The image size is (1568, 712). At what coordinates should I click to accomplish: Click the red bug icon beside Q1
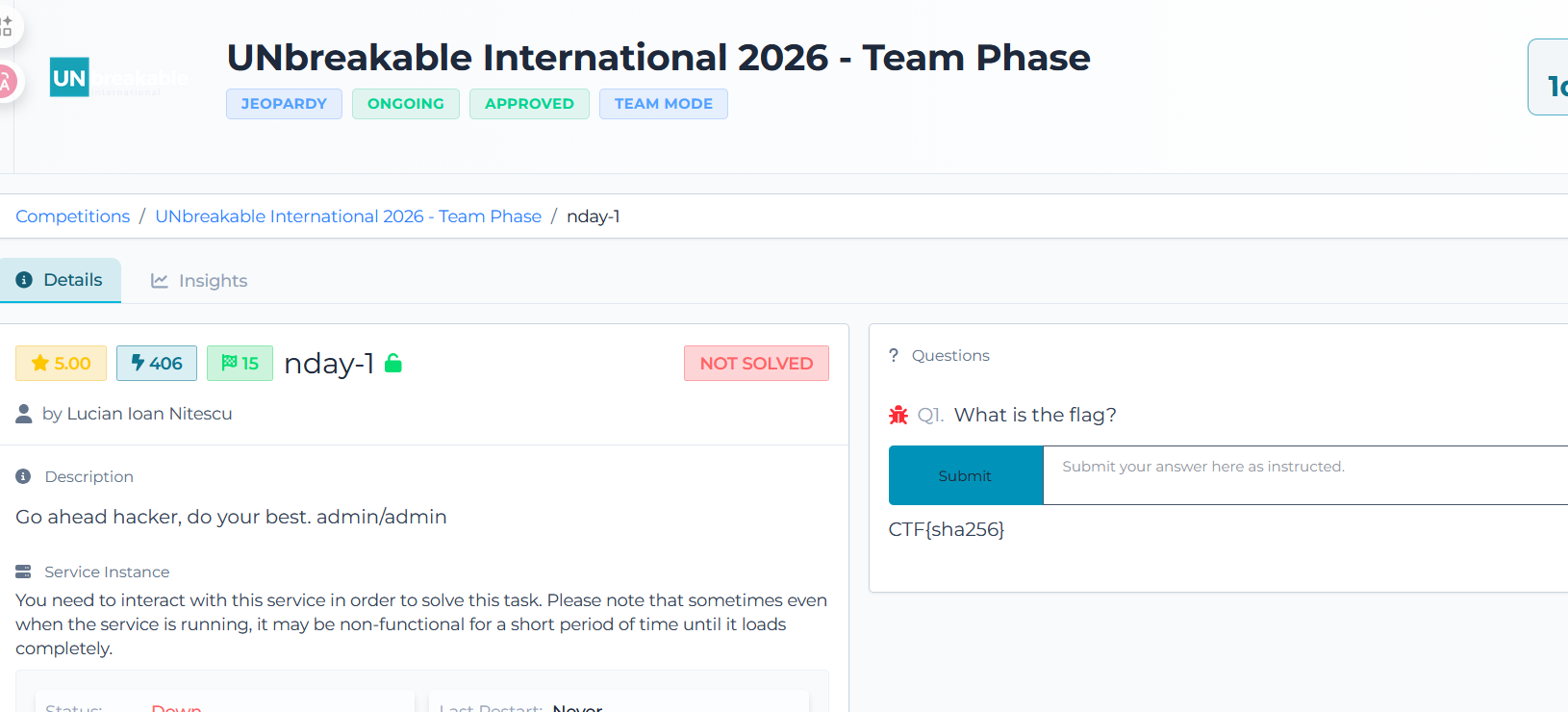coord(898,415)
